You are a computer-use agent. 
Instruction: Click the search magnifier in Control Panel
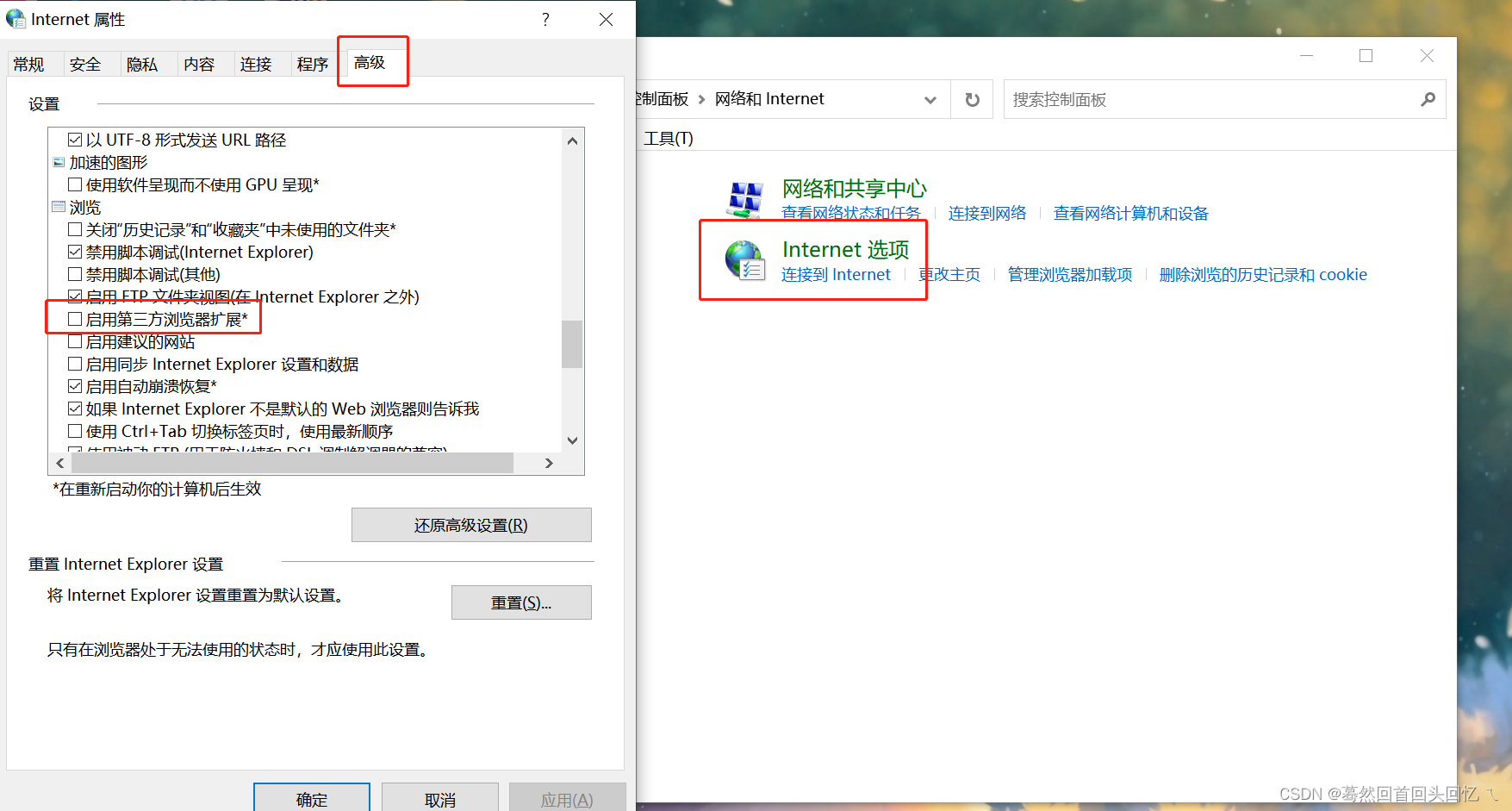(x=1428, y=100)
